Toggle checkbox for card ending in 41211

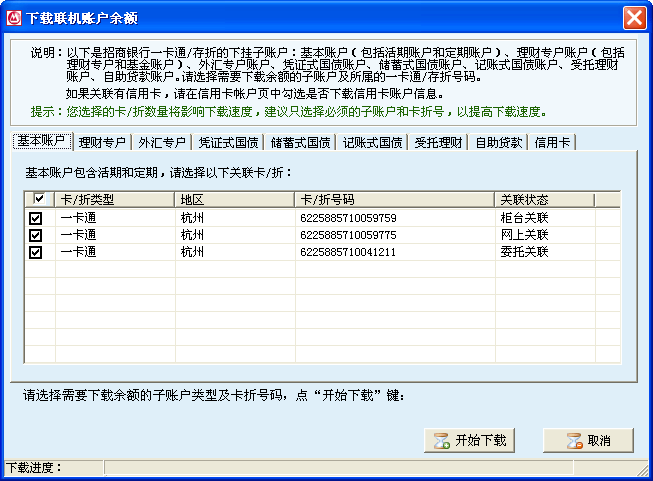(37, 252)
